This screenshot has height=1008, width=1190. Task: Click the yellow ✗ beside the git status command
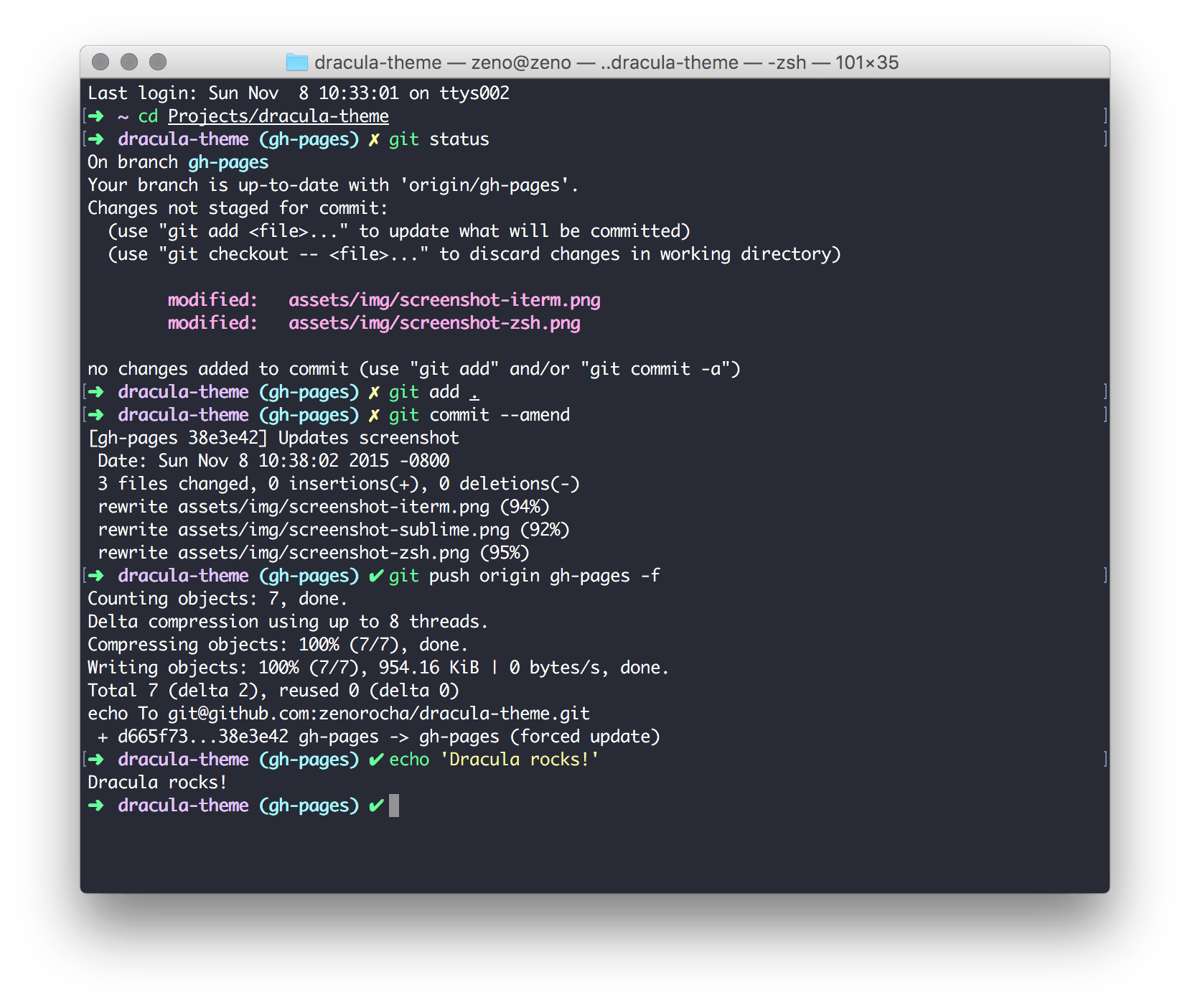[x=374, y=139]
